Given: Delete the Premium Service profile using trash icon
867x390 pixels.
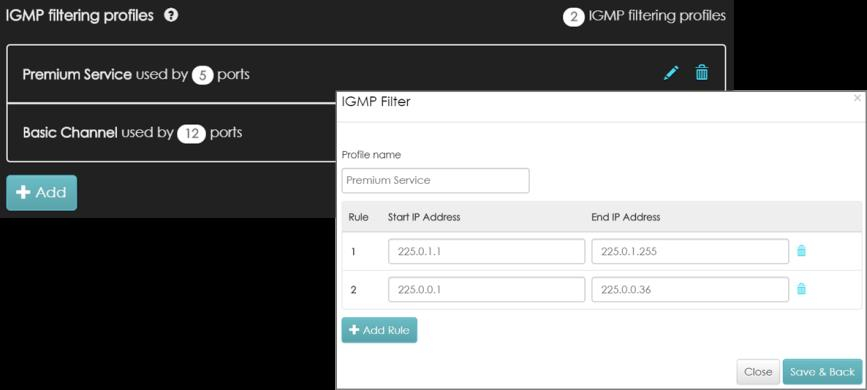Looking at the screenshot, I should point(702,72).
